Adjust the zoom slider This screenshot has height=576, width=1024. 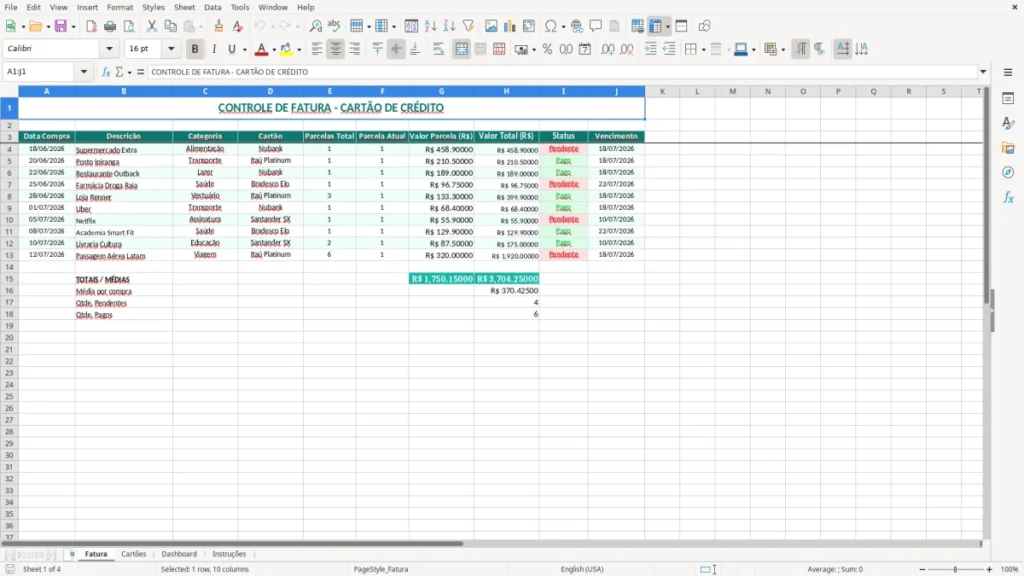point(955,569)
